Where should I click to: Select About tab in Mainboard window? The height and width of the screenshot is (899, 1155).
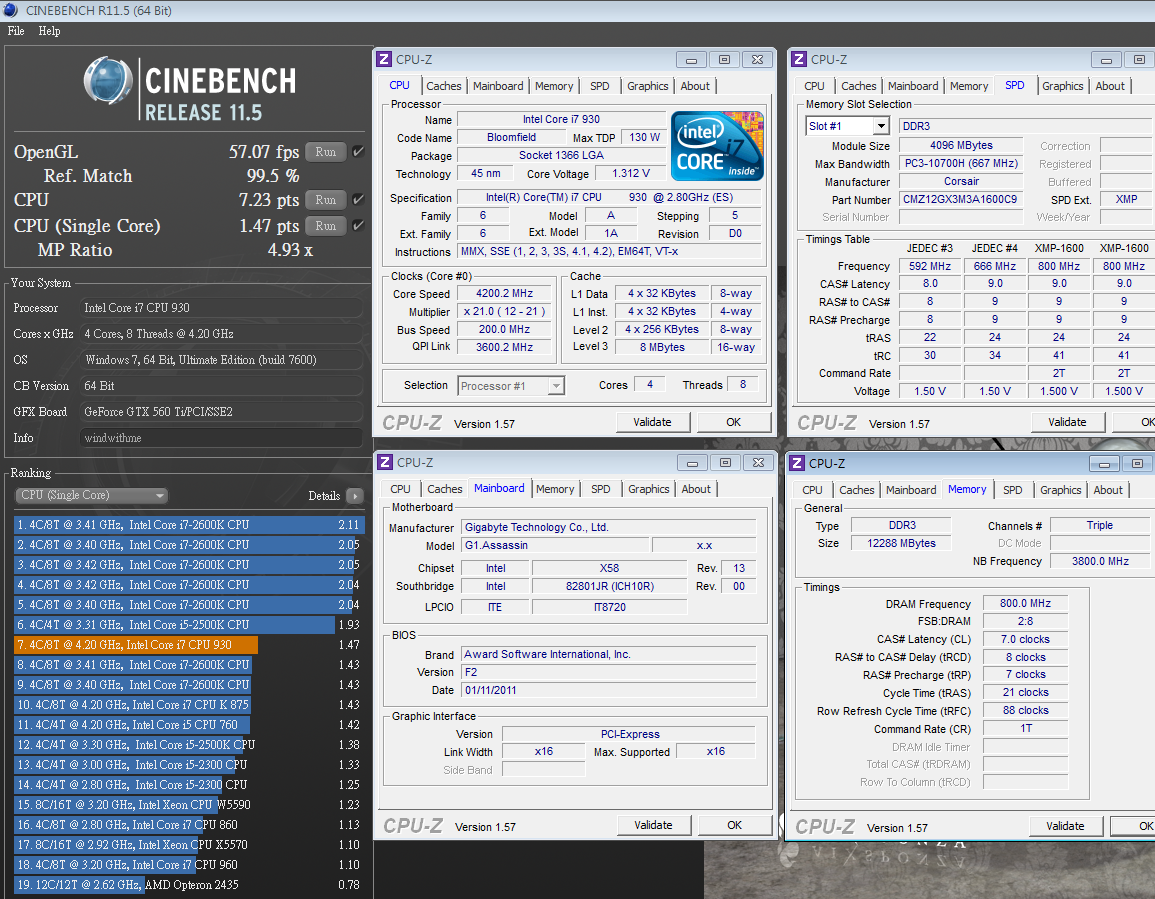(696, 489)
